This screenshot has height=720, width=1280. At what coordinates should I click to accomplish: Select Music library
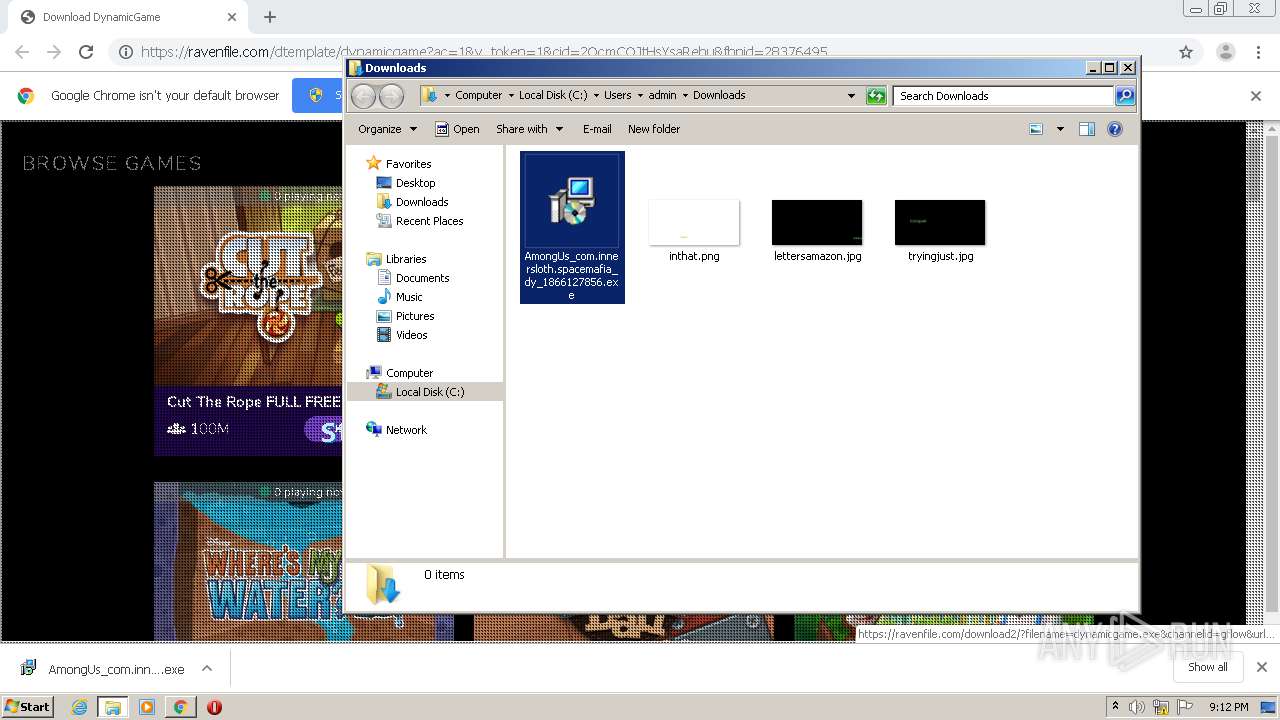400,297
